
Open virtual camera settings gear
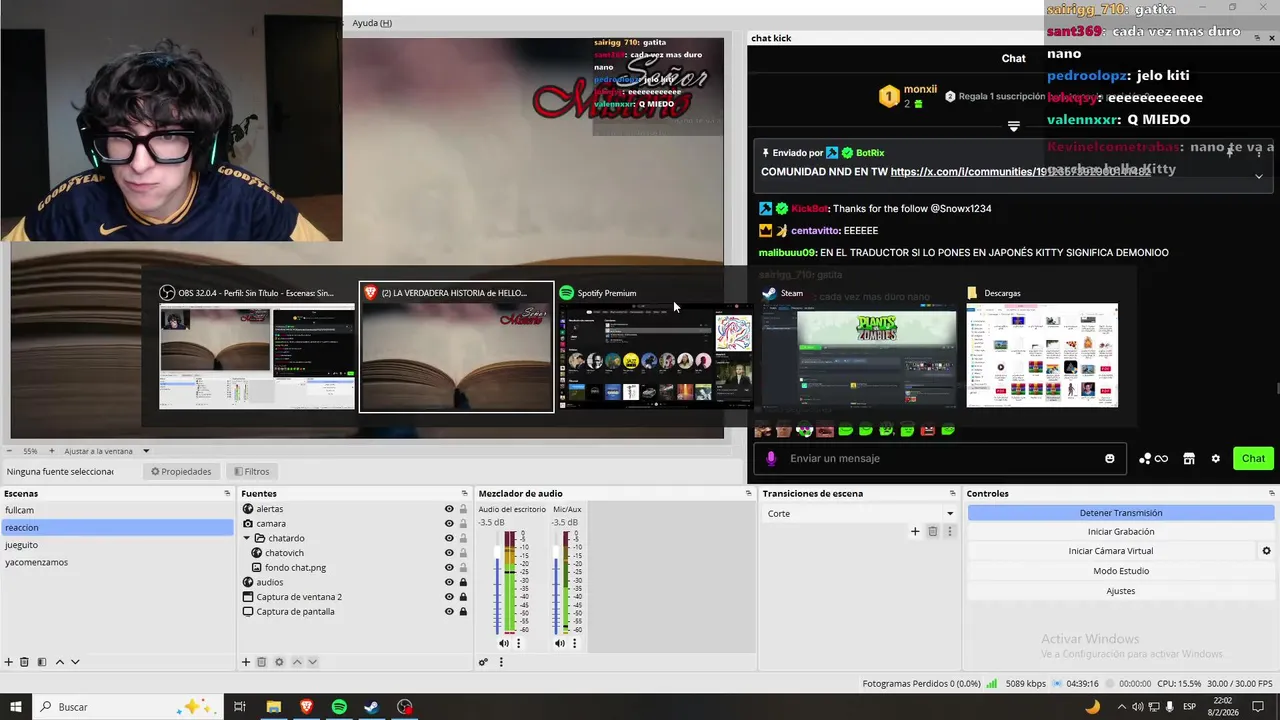(x=1266, y=551)
